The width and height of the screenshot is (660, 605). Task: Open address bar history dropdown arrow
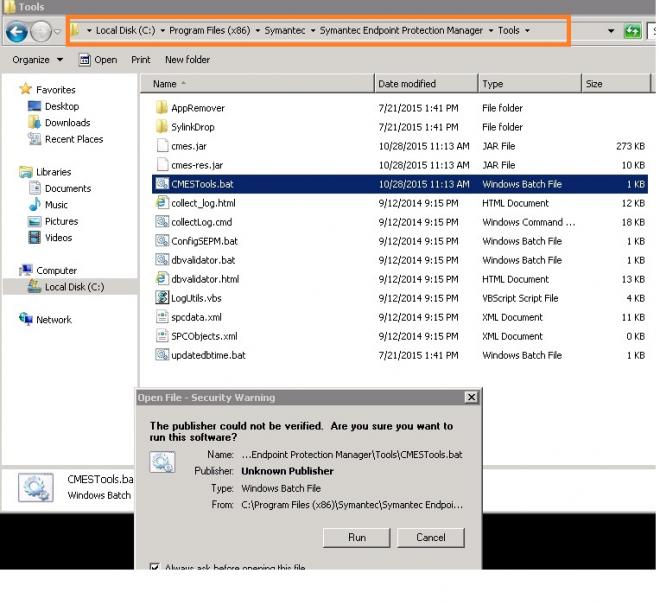tap(611, 31)
